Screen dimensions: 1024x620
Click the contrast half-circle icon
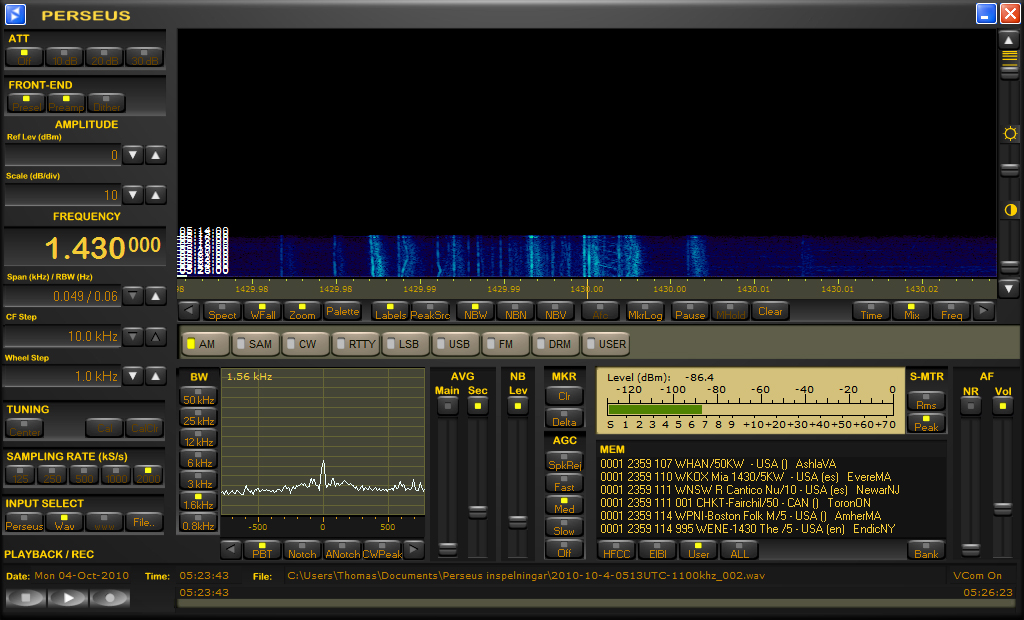point(1010,210)
